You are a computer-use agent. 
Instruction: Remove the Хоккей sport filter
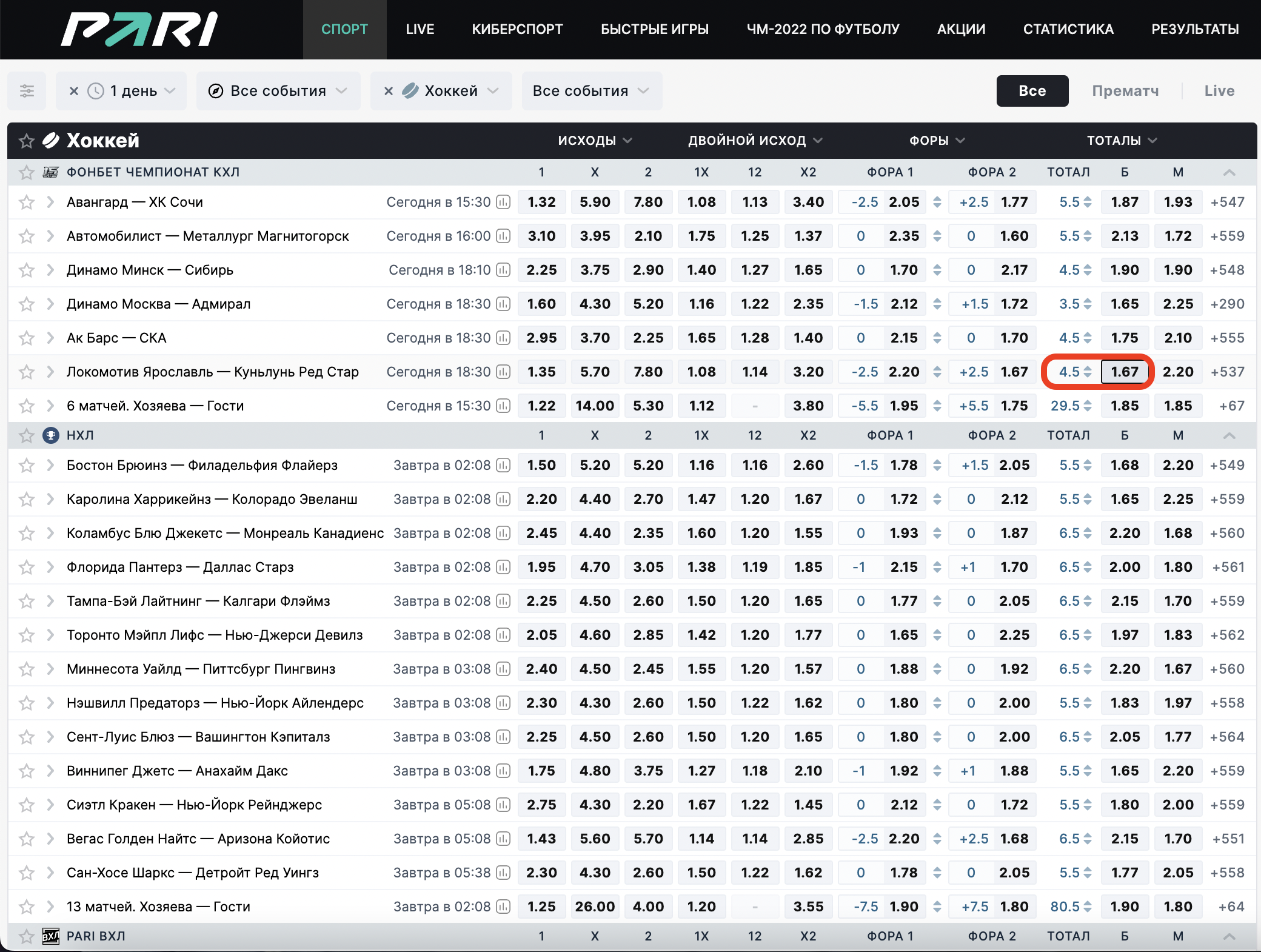click(x=389, y=91)
